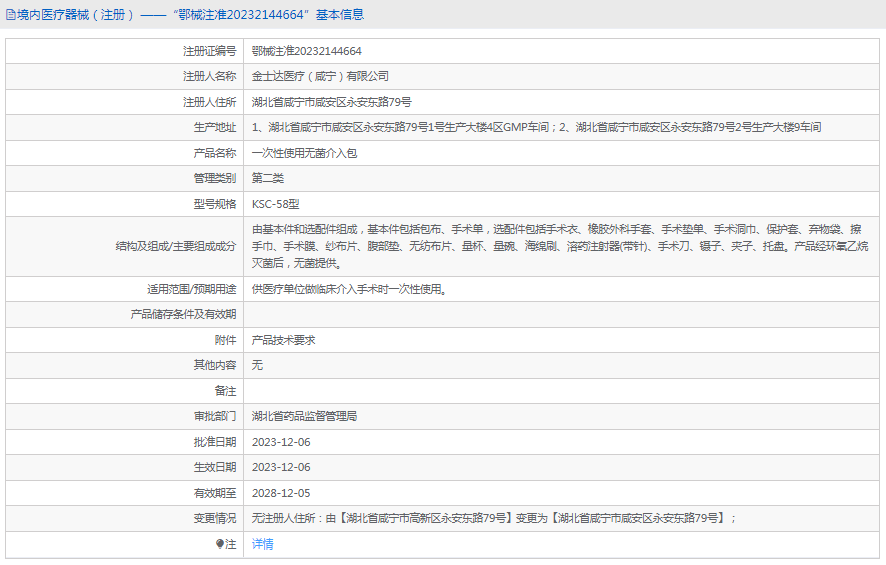The height and width of the screenshot is (565, 886).
Task: Click the 适用范围/预期用途 label
Action: tap(192, 289)
